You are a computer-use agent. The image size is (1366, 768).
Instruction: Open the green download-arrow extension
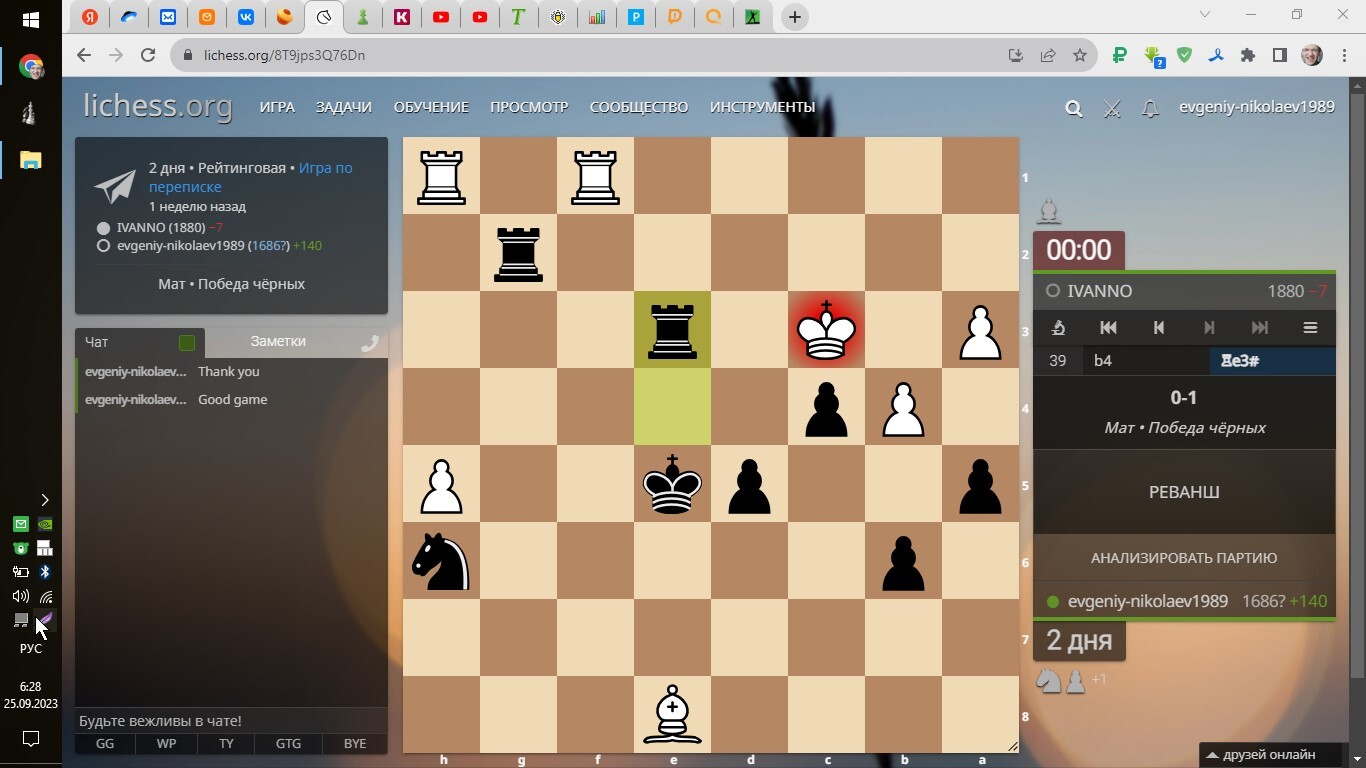[1153, 57]
